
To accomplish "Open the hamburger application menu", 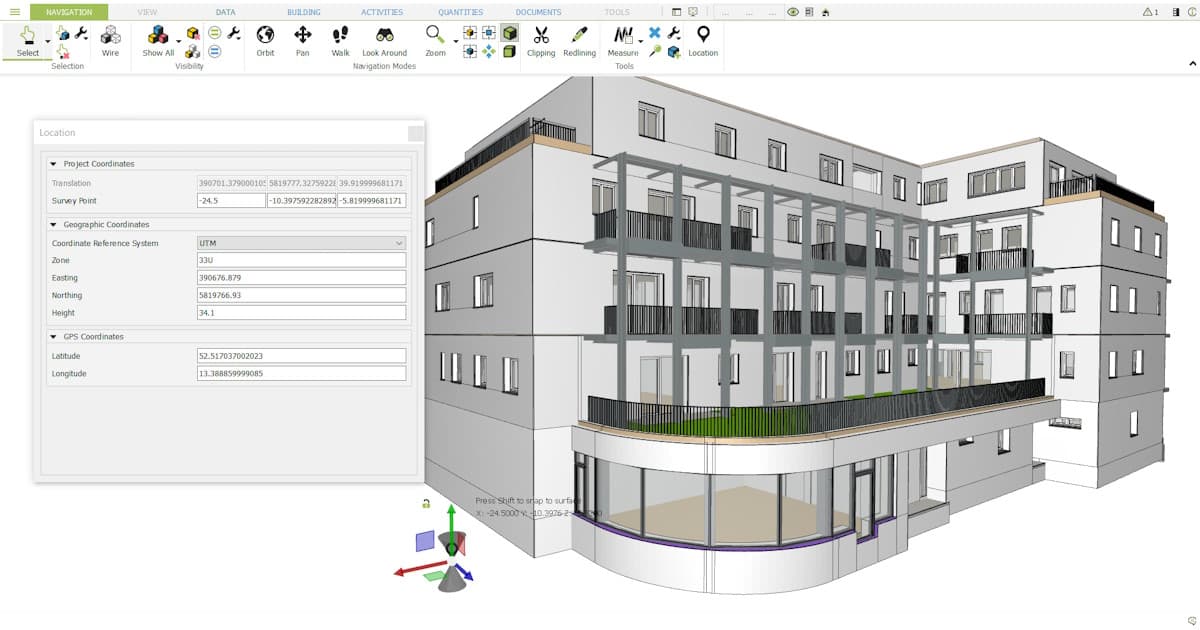I will (14, 12).
